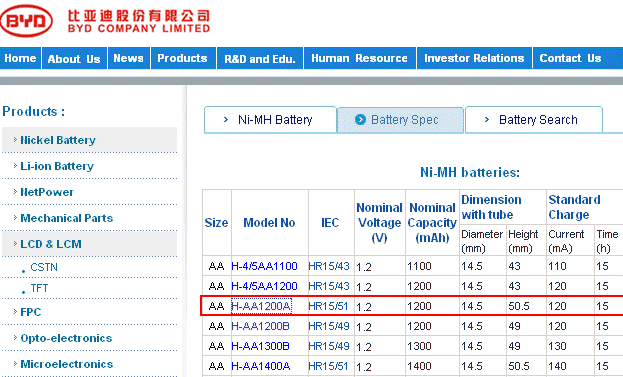Click the BYD logo
This screenshot has width=623, height=377.
[26, 21]
